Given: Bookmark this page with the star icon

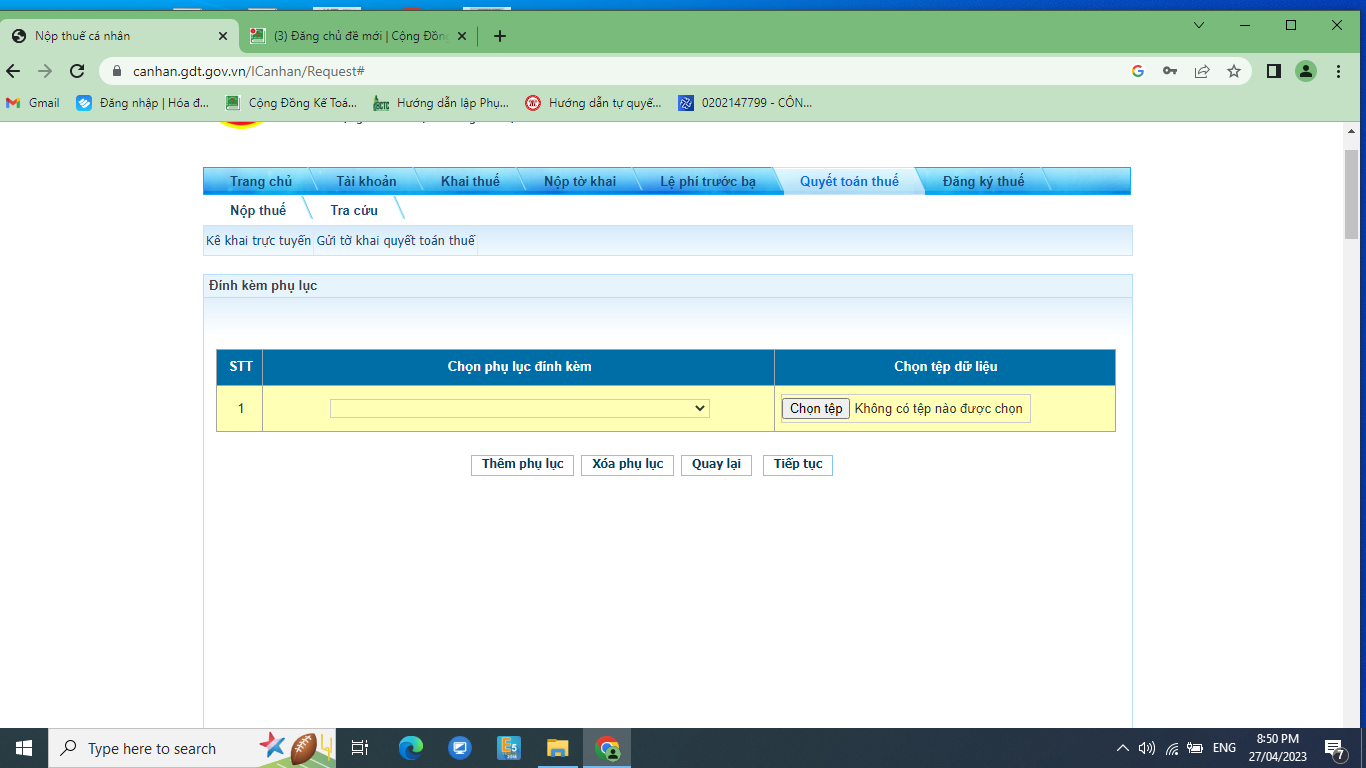Looking at the screenshot, I should pyautogui.click(x=1234, y=71).
